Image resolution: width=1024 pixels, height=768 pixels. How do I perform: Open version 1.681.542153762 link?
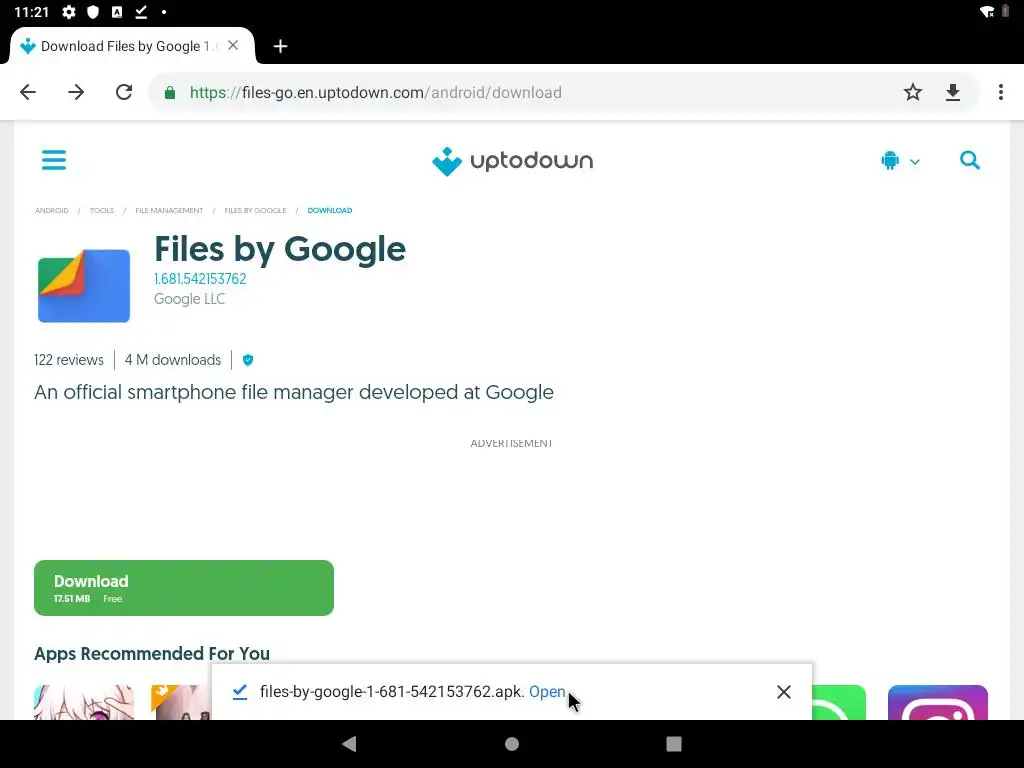pos(200,279)
